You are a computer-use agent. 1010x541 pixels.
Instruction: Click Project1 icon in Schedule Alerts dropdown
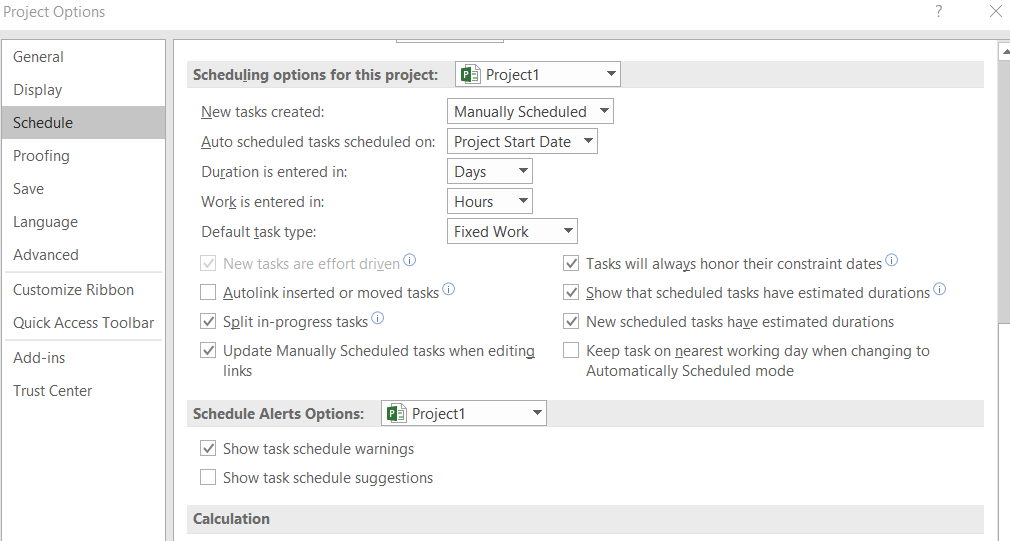click(397, 414)
